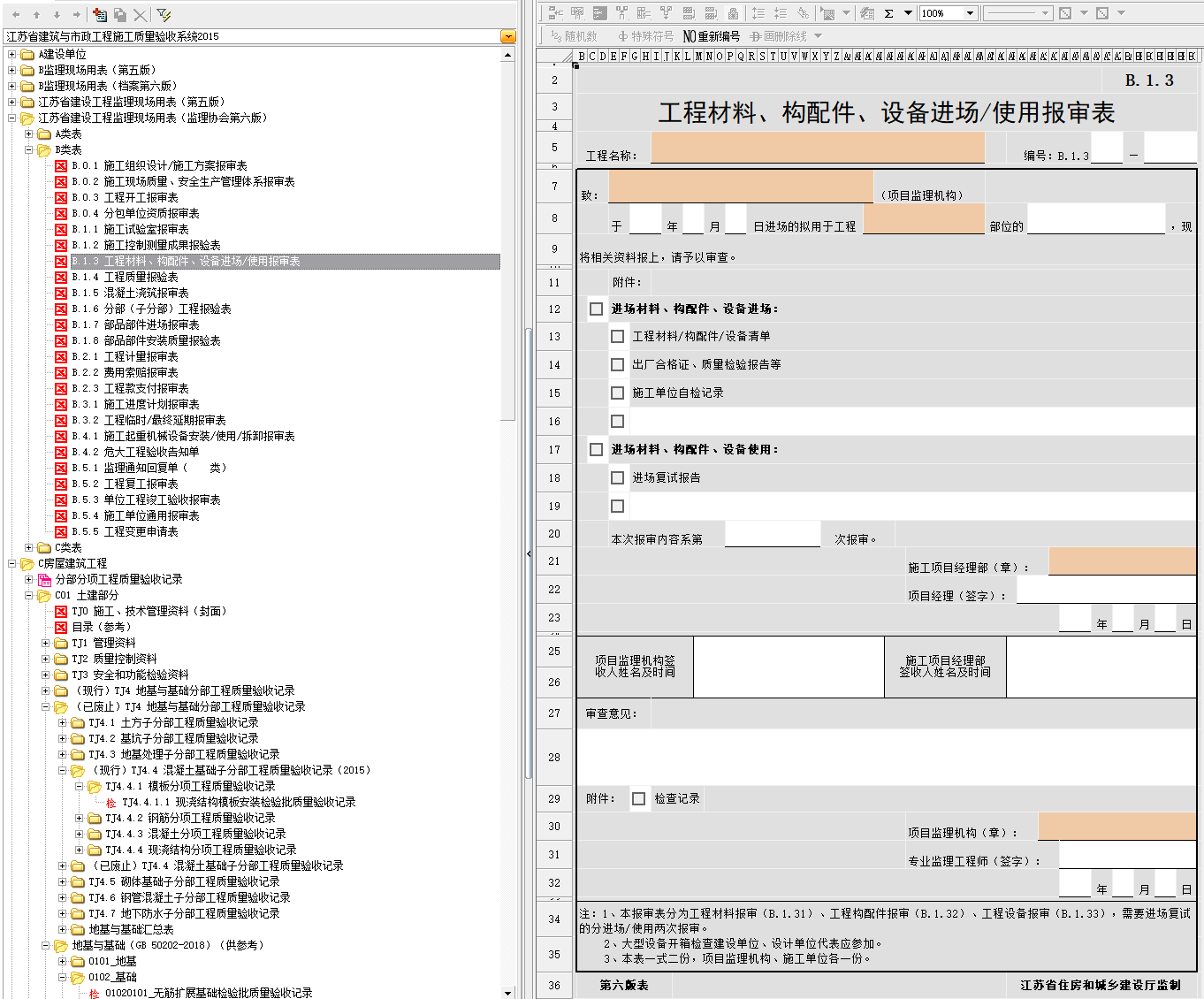Open the dropdown arrow beside the Sigma icon
The width and height of the screenshot is (1204, 999).
(x=908, y=13)
